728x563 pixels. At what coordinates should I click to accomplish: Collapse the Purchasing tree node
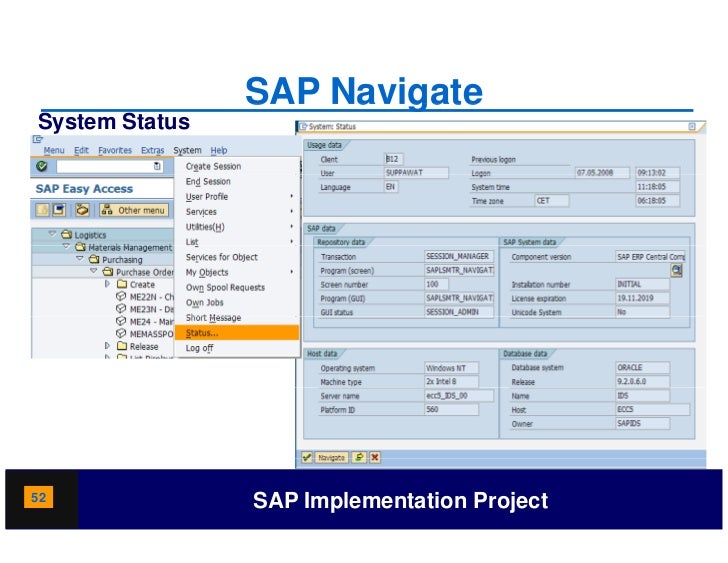(80, 259)
